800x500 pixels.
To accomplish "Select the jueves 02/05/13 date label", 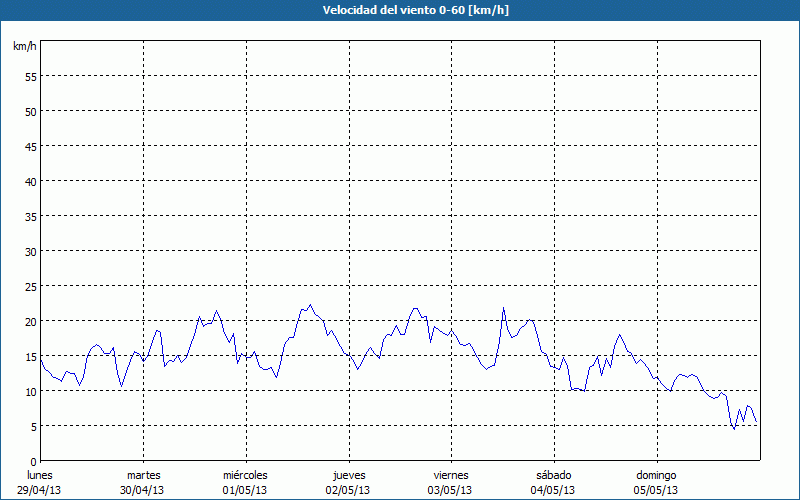I will point(348,482).
